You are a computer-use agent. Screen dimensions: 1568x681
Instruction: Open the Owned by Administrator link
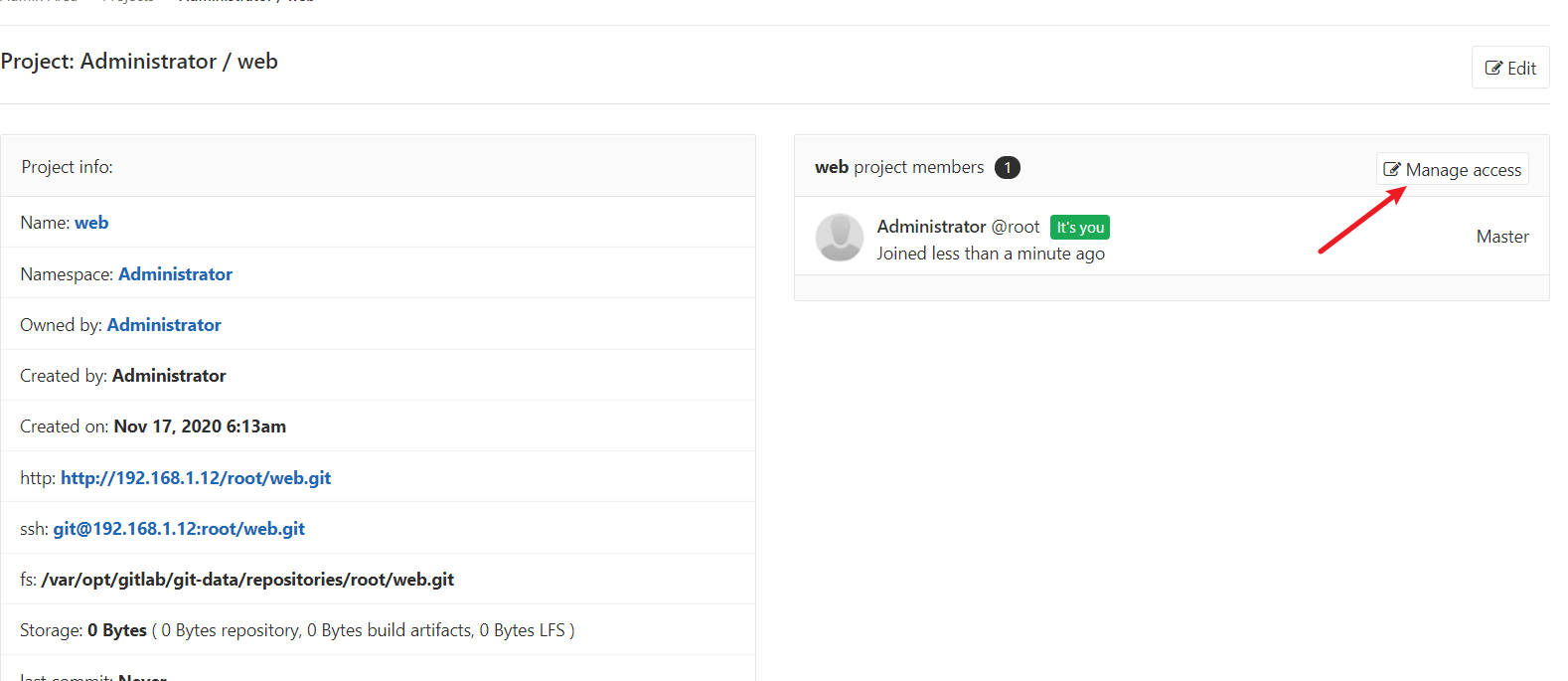click(164, 325)
